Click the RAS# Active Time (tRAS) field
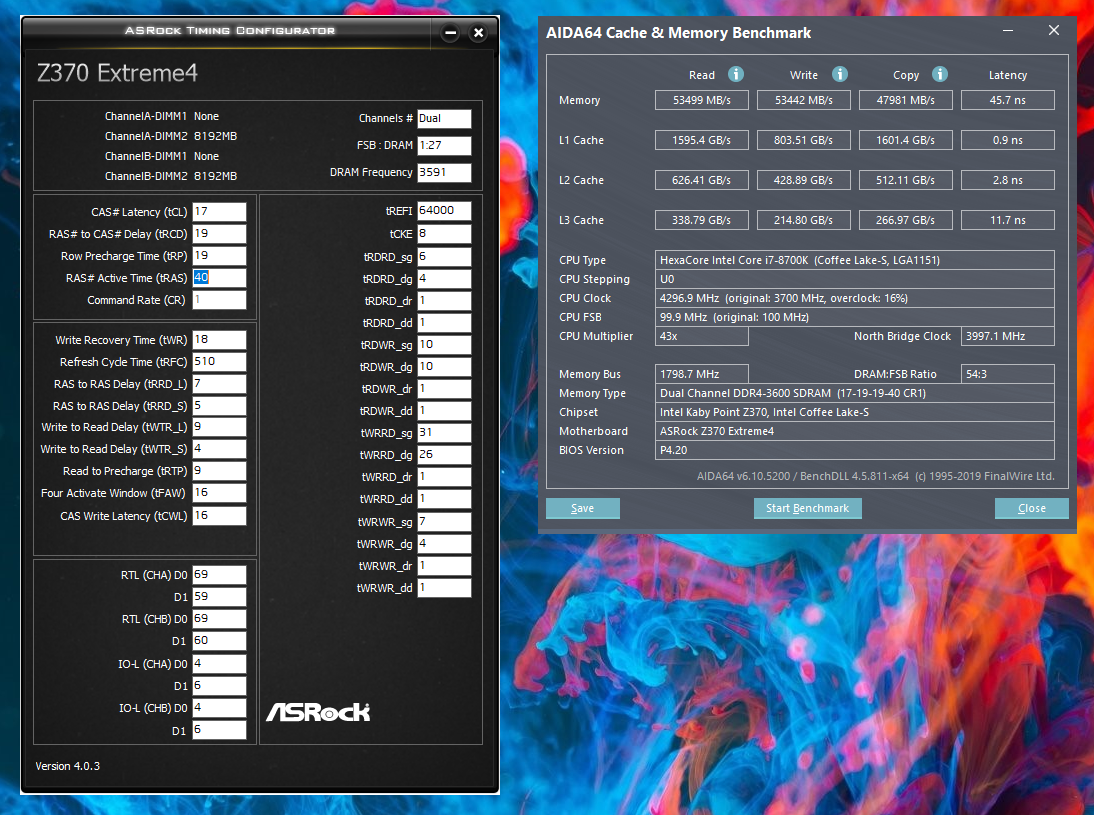Viewport: 1094px width, 815px height. pyautogui.click(x=219, y=278)
